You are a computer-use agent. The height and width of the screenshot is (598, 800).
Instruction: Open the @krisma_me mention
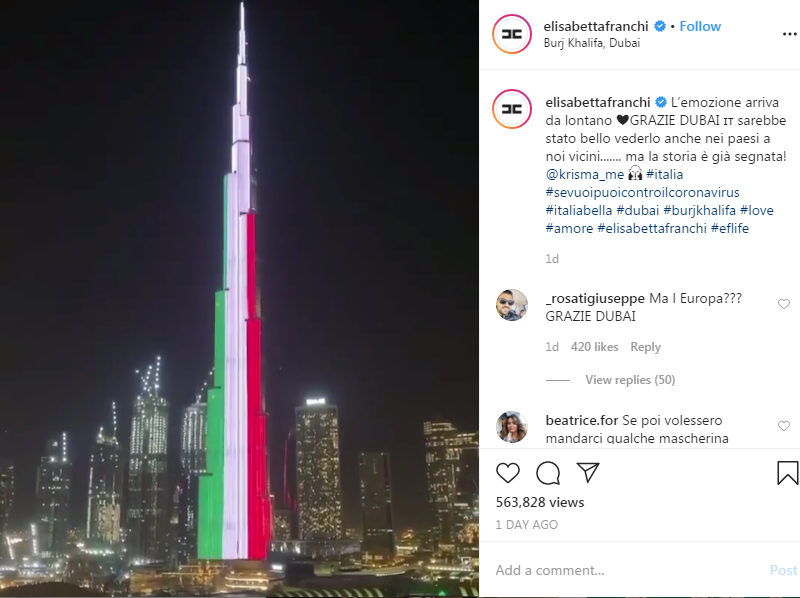585,175
